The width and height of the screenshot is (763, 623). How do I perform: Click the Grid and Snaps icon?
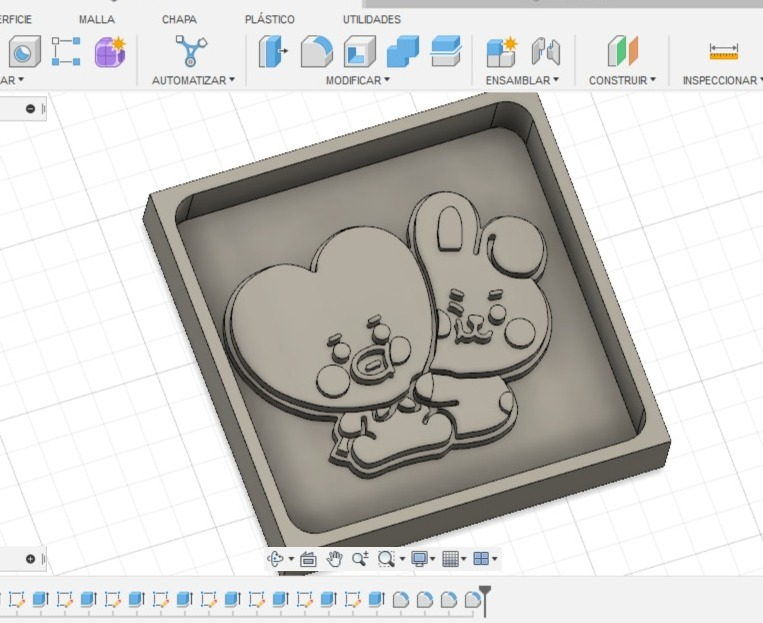coord(450,559)
